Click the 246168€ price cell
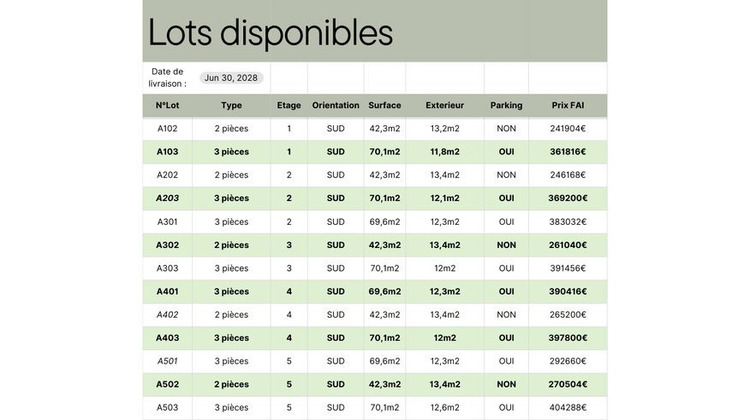 (568, 175)
